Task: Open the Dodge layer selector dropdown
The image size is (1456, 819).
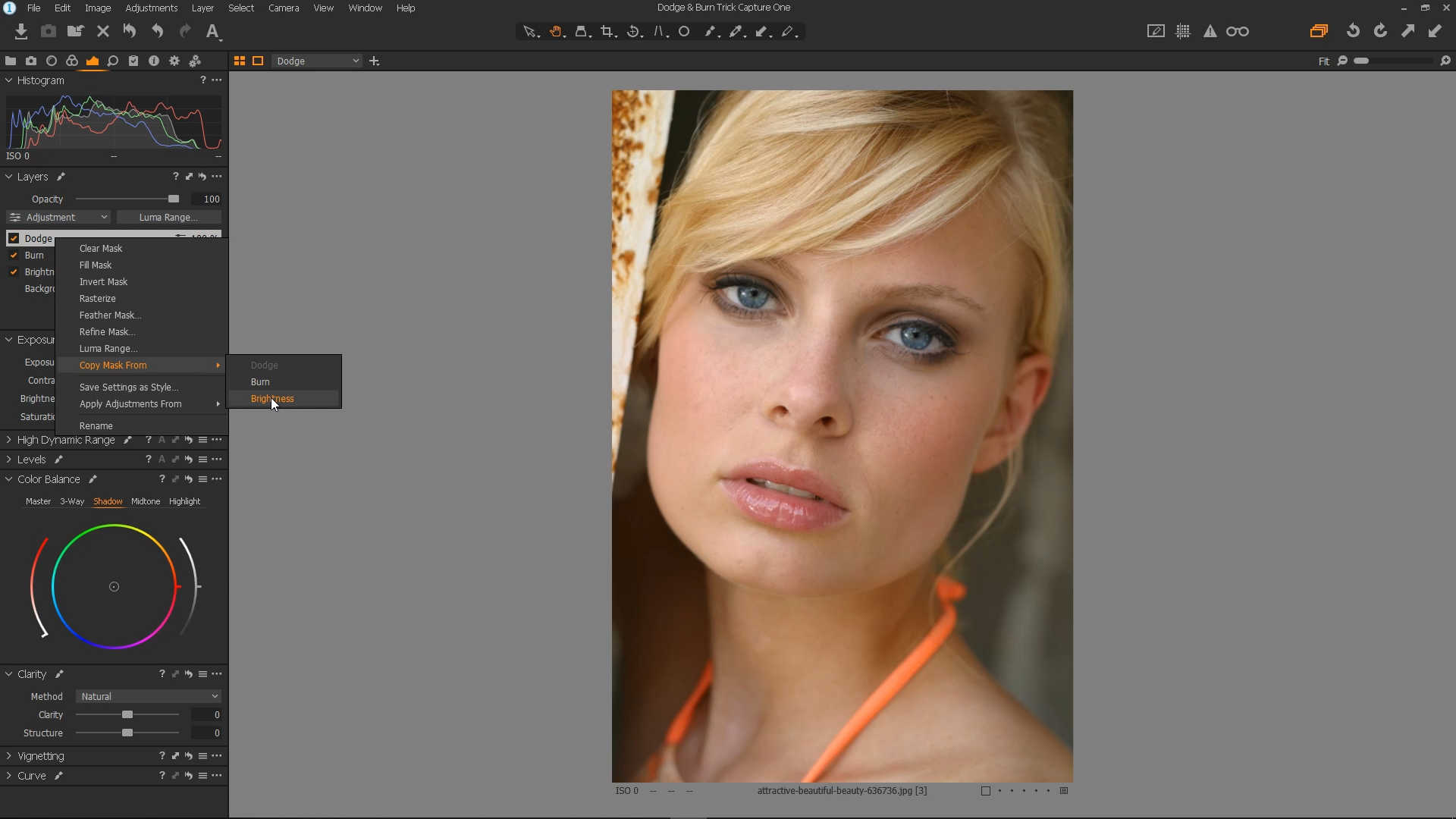Action: pyautogui.click(x=316, y=61)
